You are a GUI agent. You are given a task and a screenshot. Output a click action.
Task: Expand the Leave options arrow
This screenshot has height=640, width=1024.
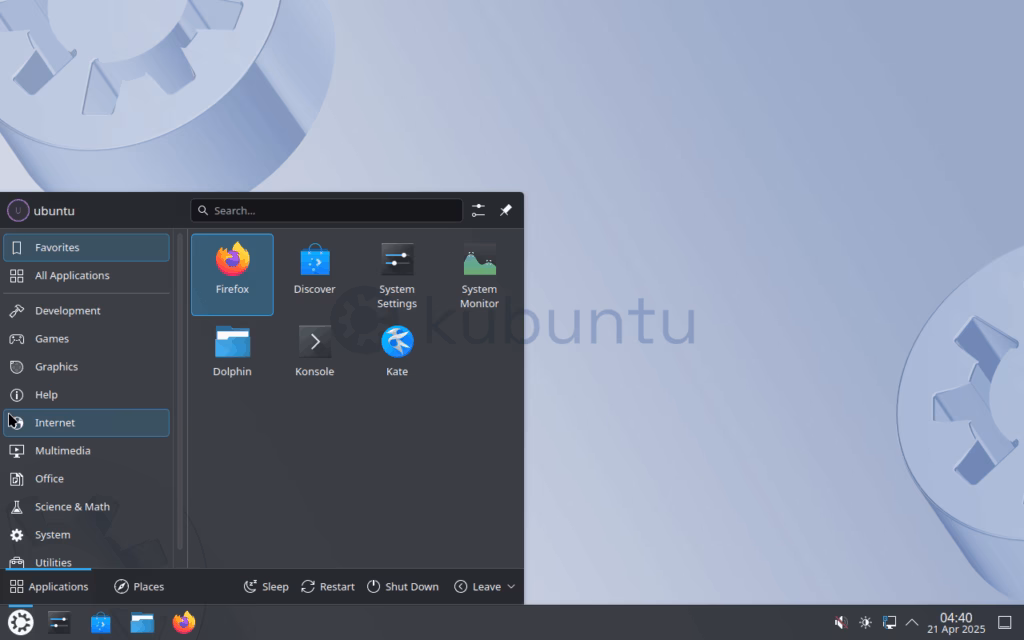click(x=511, y=586)
